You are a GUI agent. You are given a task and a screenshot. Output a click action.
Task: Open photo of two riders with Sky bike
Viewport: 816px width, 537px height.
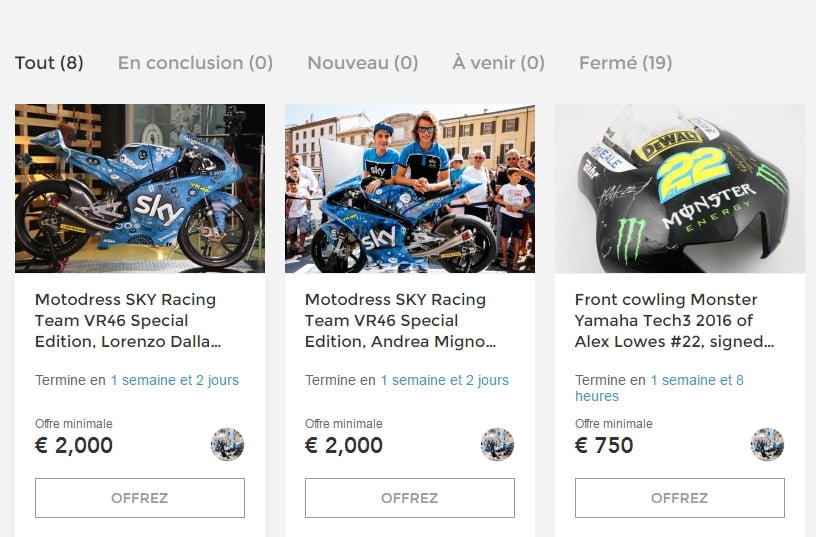pyautogui.click(x=410, y=188)
